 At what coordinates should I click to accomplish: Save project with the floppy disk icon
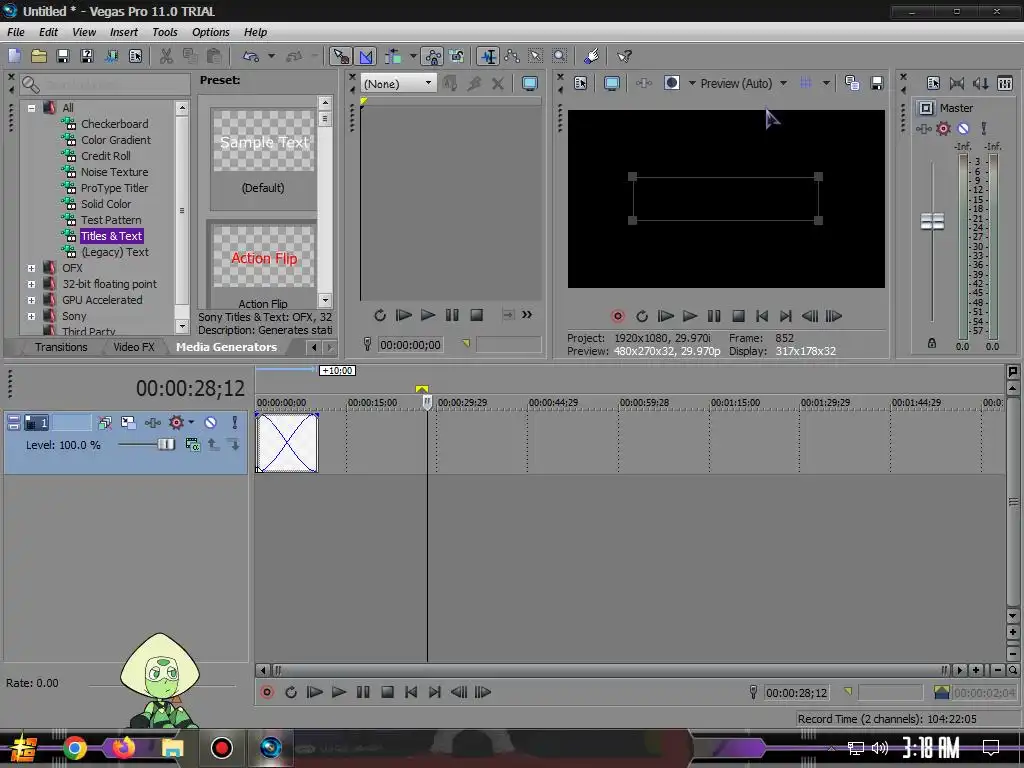(63, 56)
